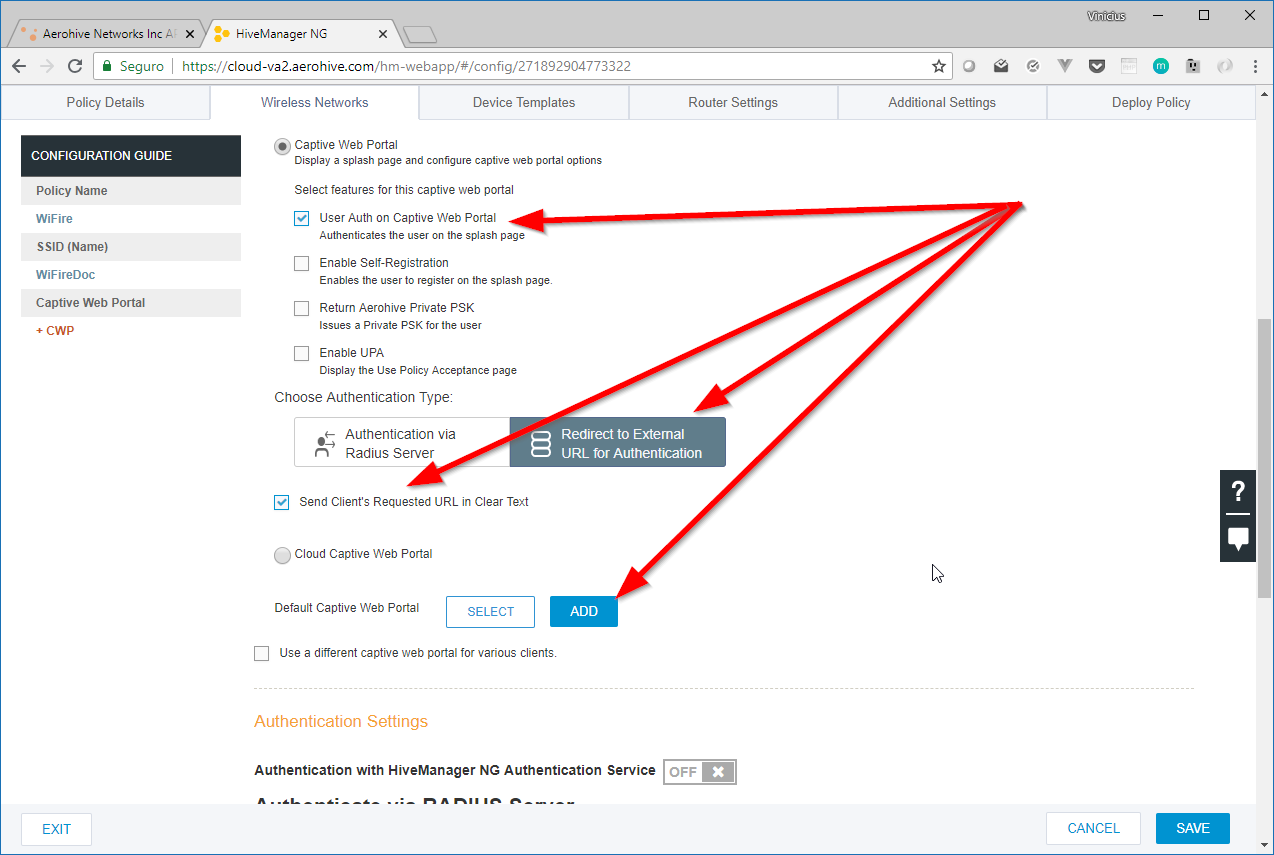Viewport: 1274px width, 855px height.
Task: Click the circular checkmark extension icon
Action: tap(1033, 66)
